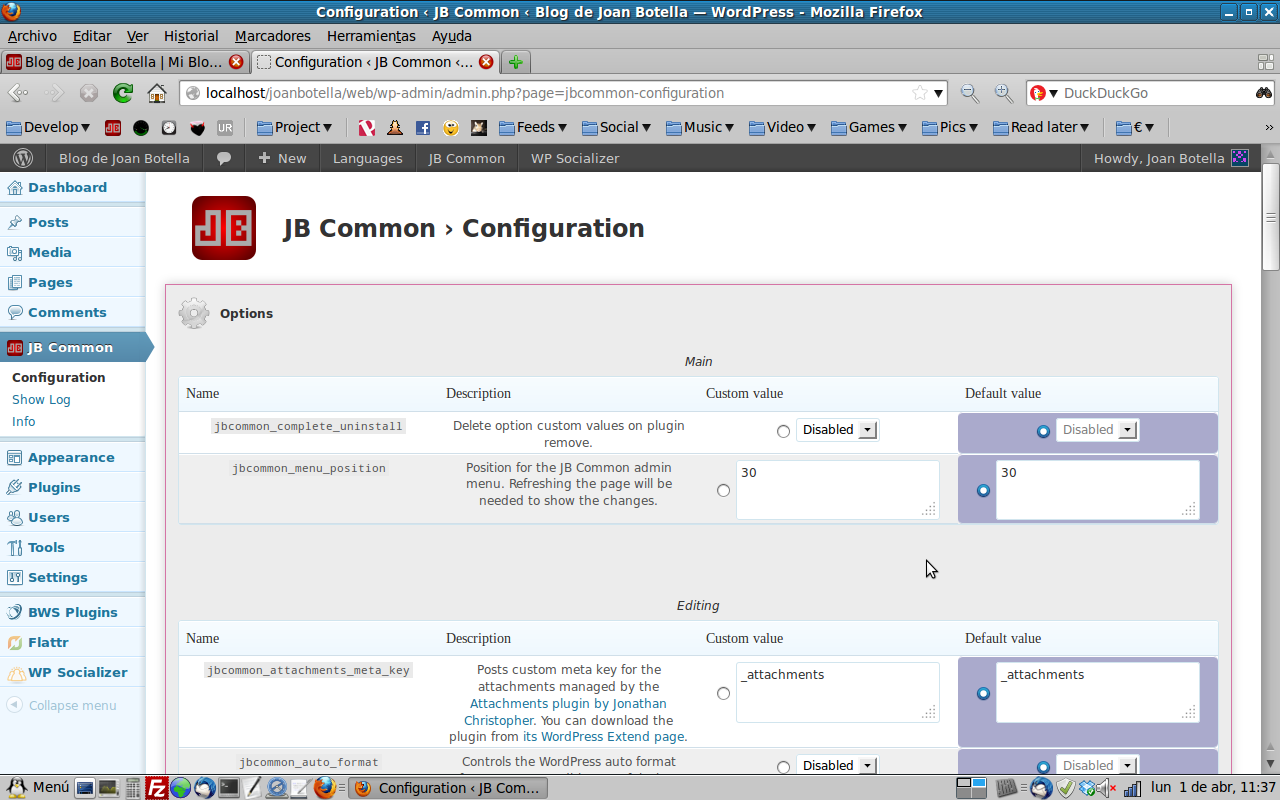Open custom Disabled dropdown for complete_uninstall

coord(837,430)
